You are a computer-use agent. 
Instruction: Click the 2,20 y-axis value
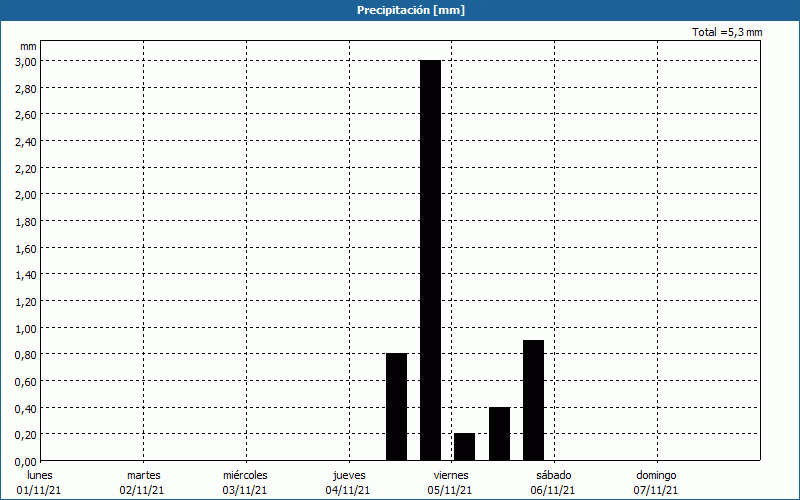(26, 168)
